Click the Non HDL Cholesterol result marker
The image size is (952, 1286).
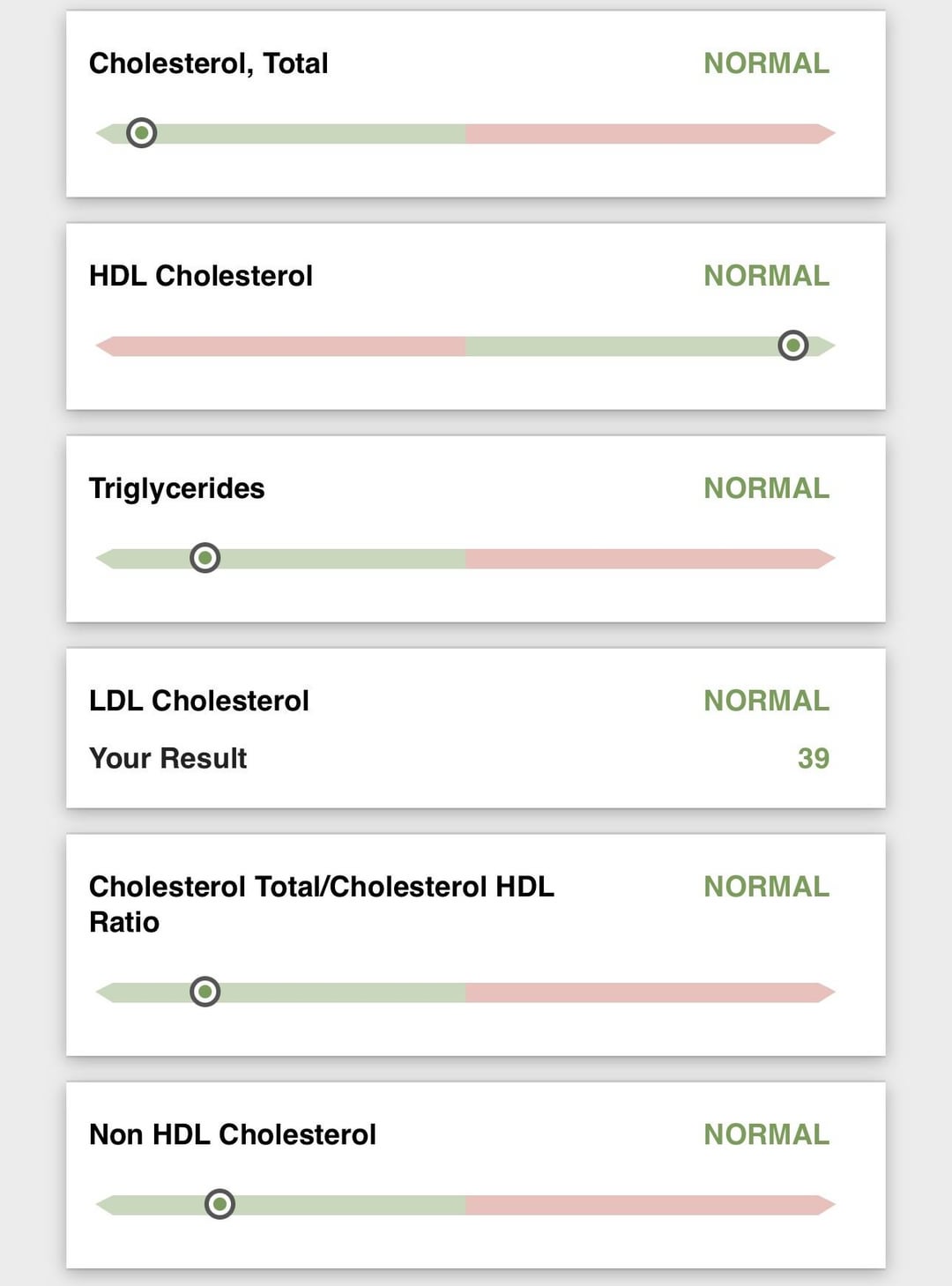219,1204
